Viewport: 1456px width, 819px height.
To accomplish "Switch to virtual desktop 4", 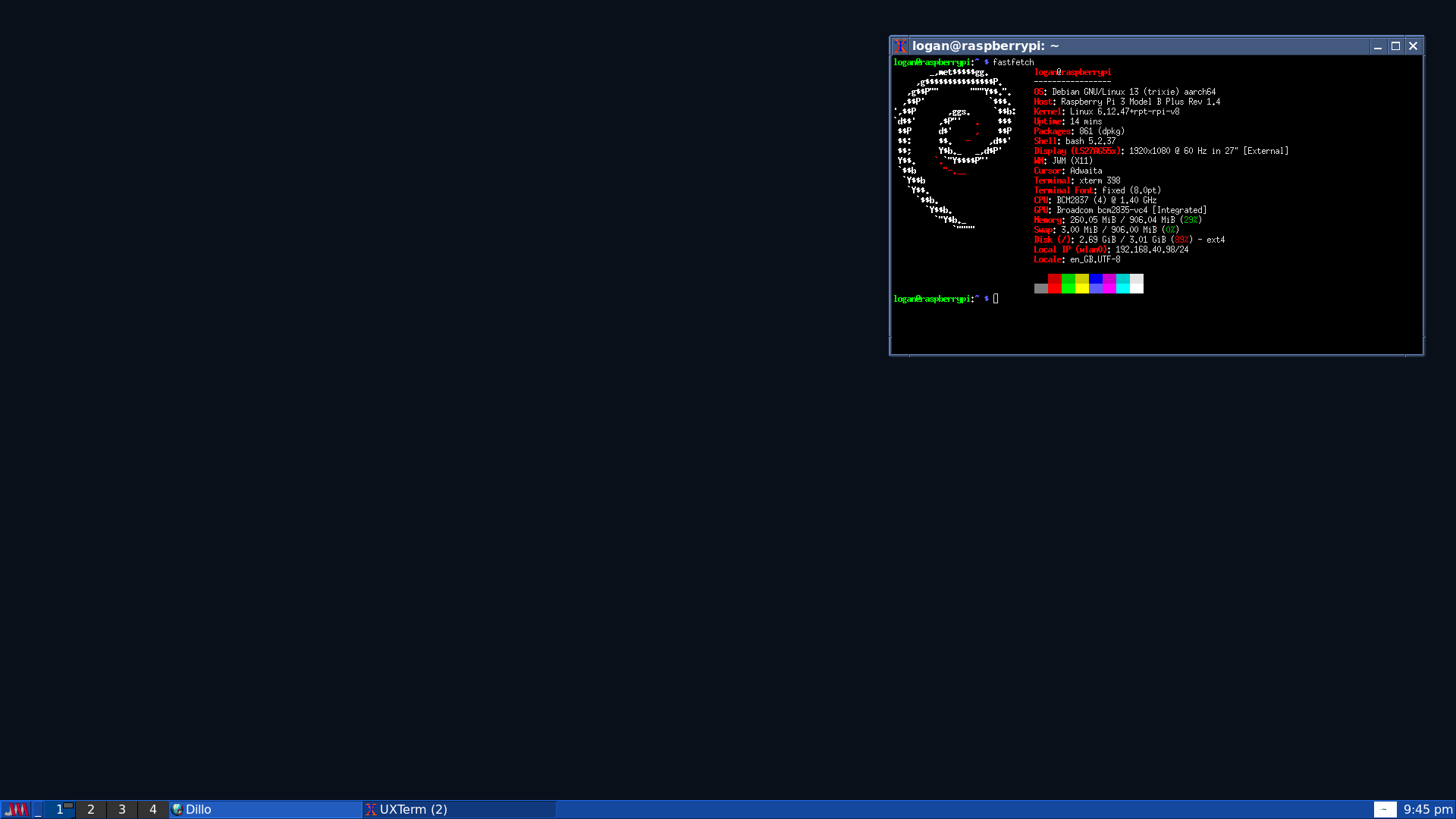I will coord(153,809).
